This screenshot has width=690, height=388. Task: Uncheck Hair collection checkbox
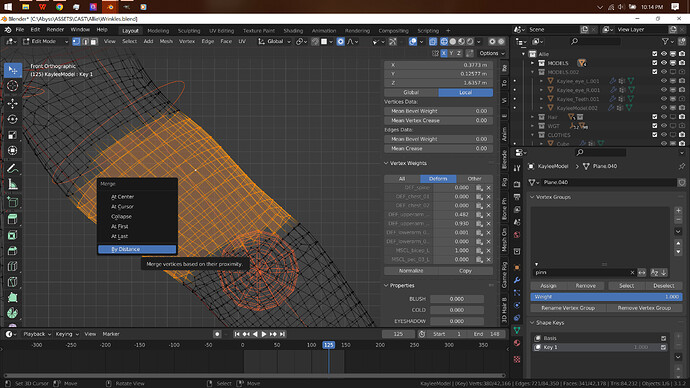654,117
